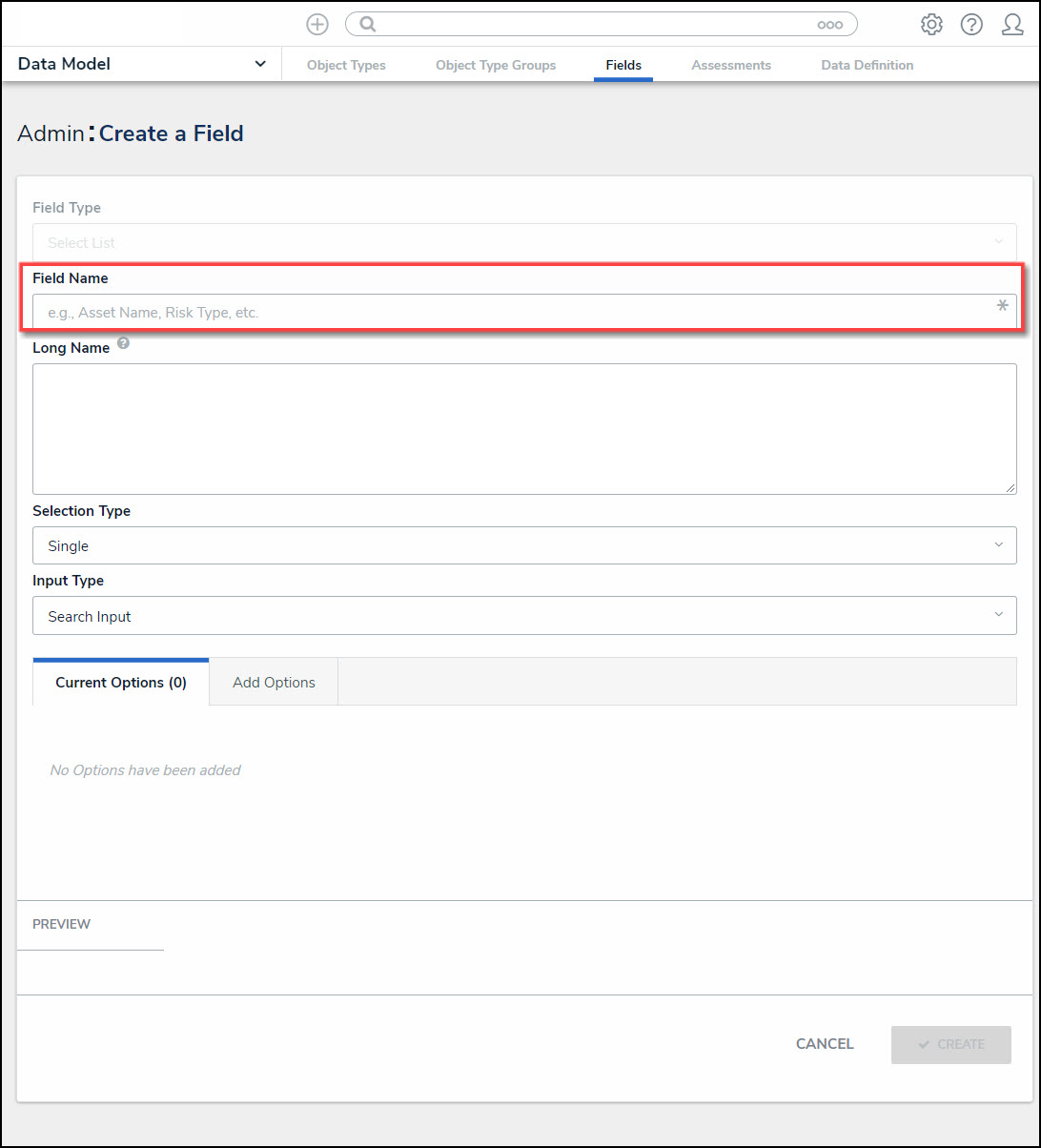Click the 'Admin: Create a Field' heading
Image resolution: width=1041 pixels, height=1148 pixels.
pyautogui.click(x=131, y=133)
